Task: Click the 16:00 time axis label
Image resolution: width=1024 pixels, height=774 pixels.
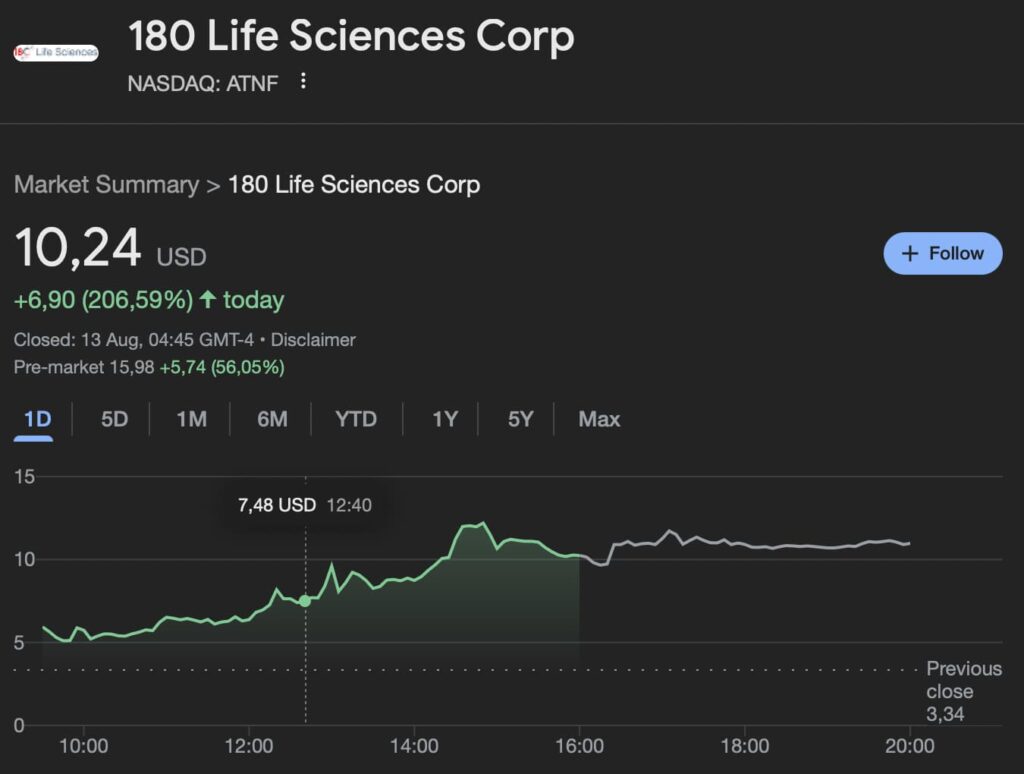Action: tap(579, 746)
